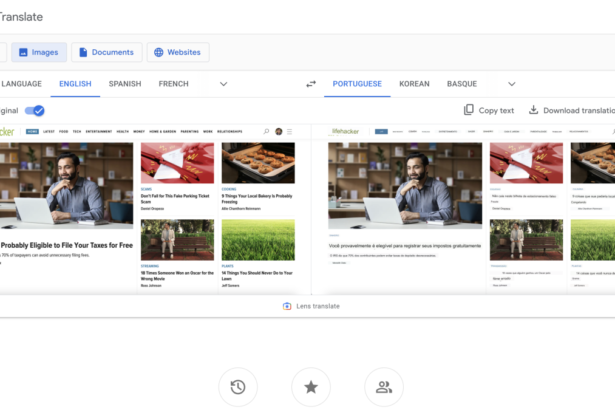The width and height of the screenshot is (615, 410).
Task: Click the Copy text button
Action: [x=489, y=110]
